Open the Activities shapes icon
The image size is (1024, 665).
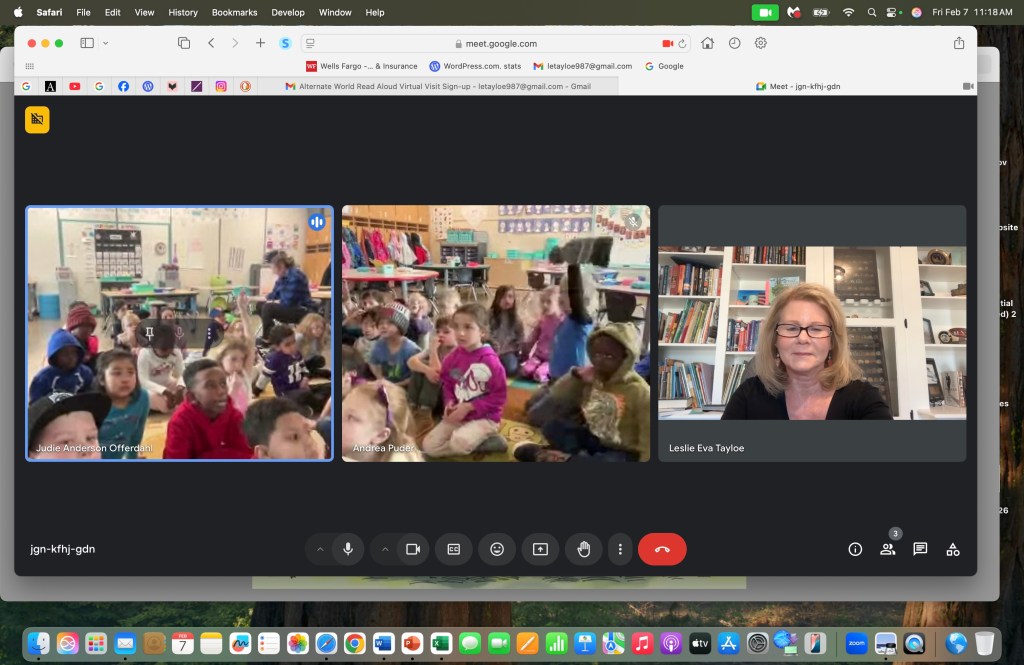[953, 549]
